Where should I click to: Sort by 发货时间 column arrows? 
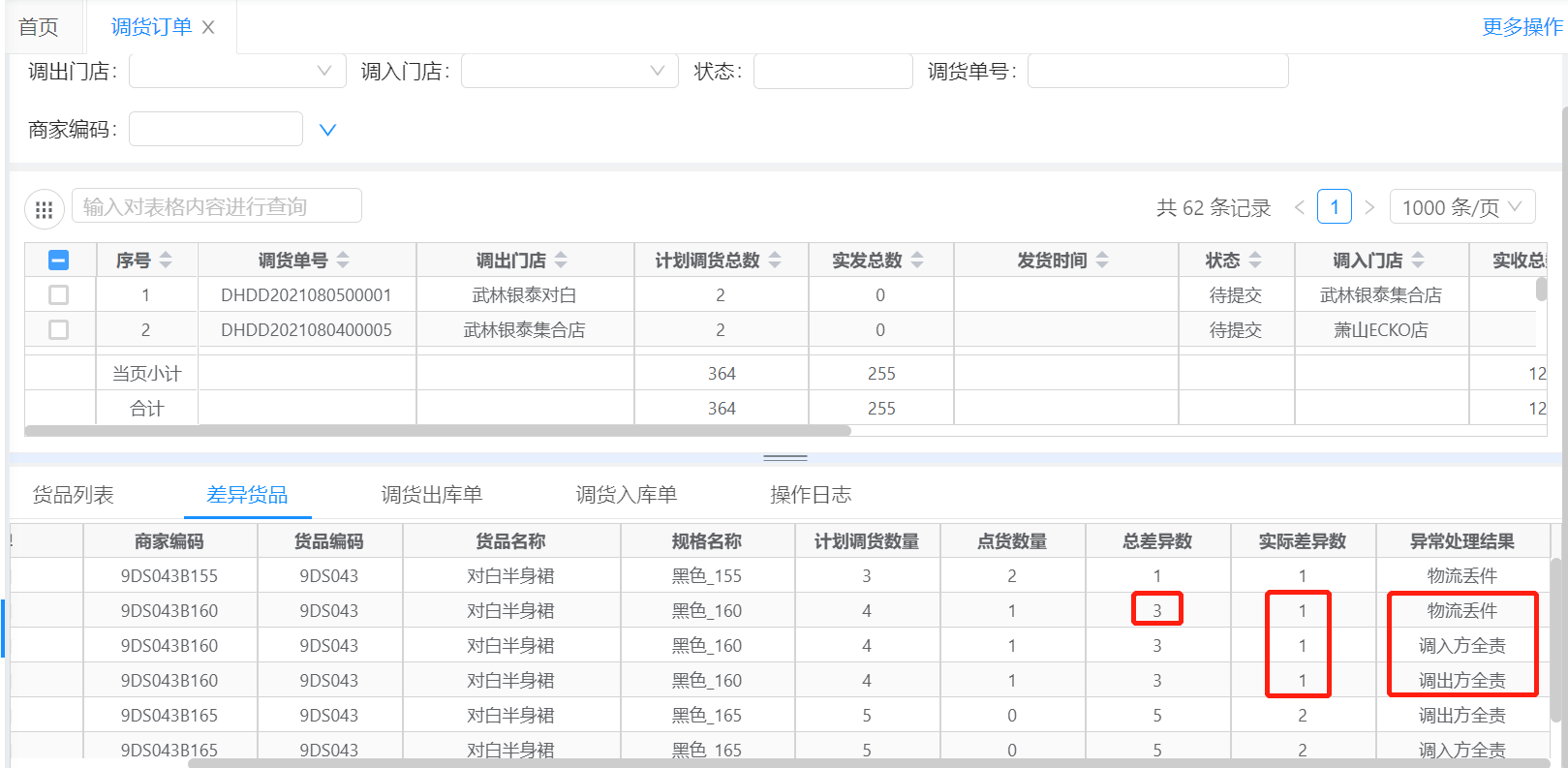click(1102, 261)
